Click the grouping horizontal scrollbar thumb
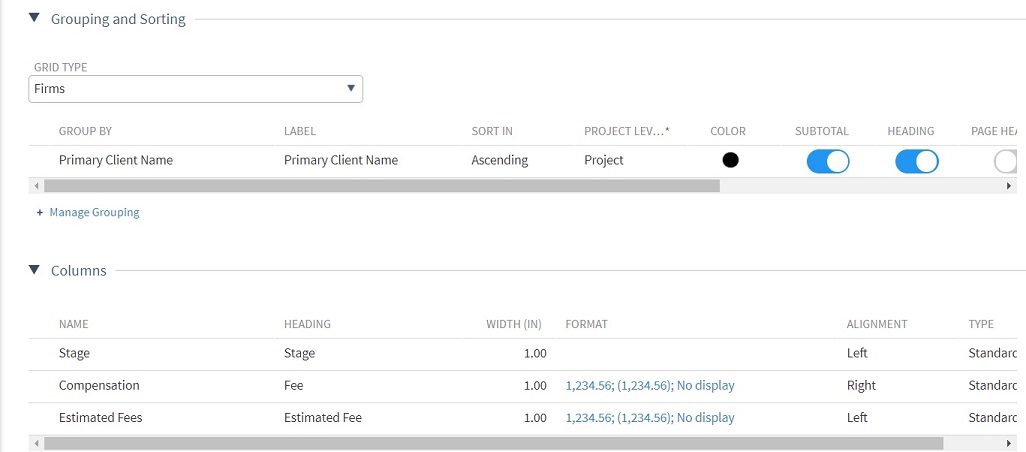This screenshot has width=1026, height=452. [x=380, y=186]
